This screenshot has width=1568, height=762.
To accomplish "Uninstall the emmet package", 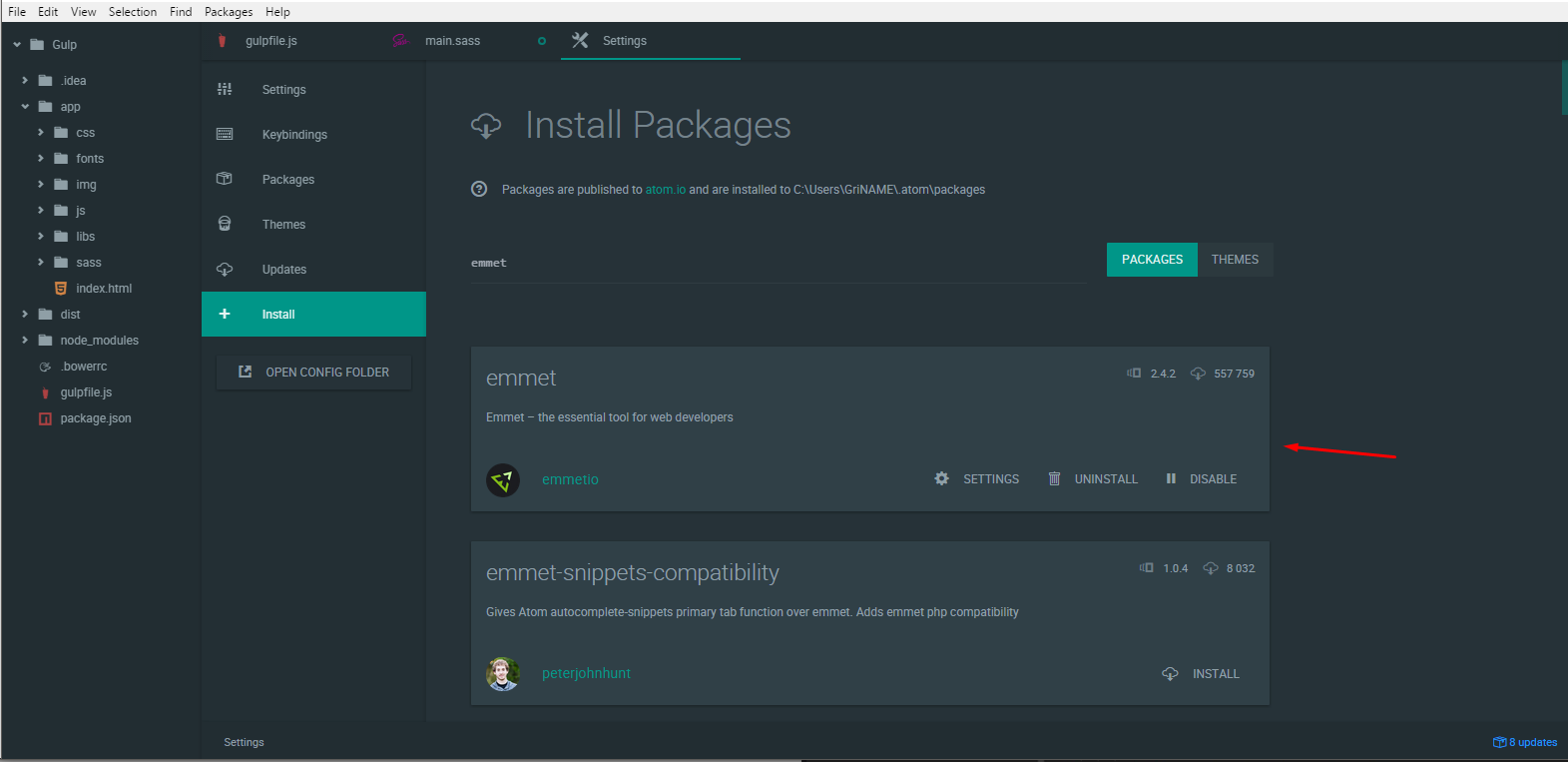I will tap(1093, 479).
